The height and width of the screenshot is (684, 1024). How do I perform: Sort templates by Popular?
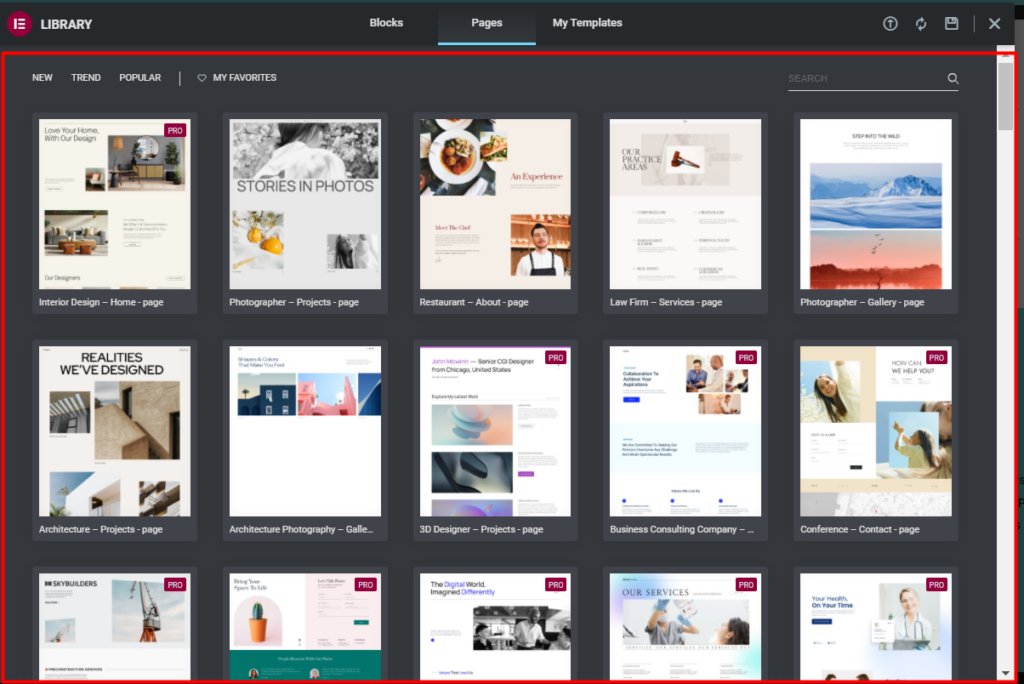pos(140,78)
